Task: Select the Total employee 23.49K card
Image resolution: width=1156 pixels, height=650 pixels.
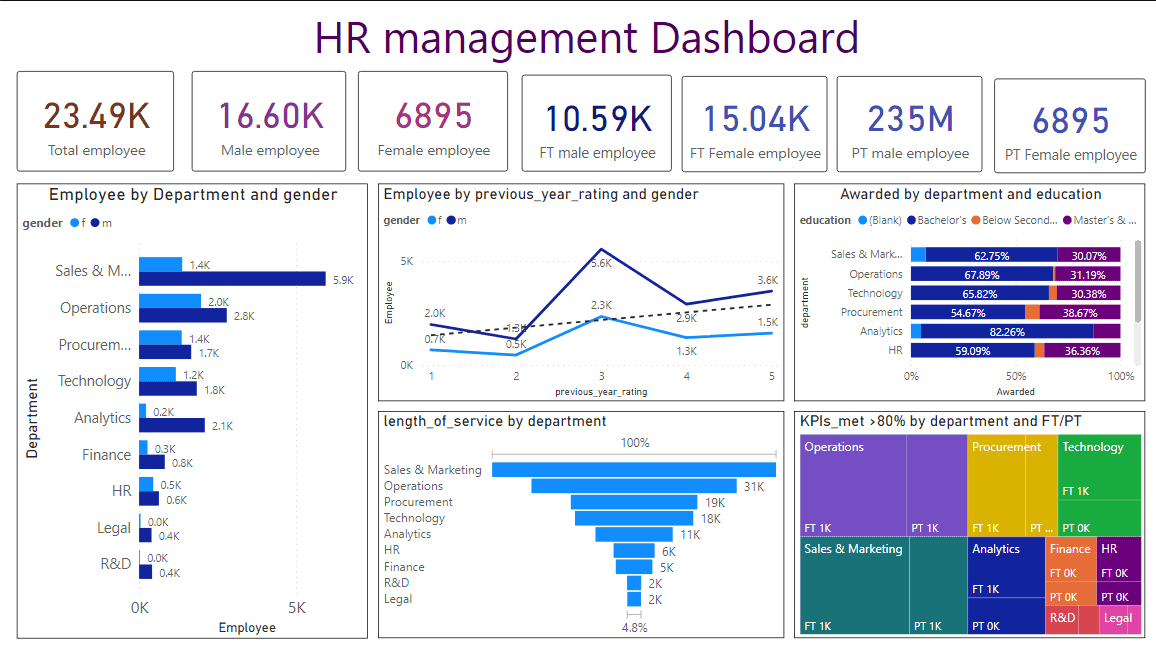Action: [x=96, y=121]
